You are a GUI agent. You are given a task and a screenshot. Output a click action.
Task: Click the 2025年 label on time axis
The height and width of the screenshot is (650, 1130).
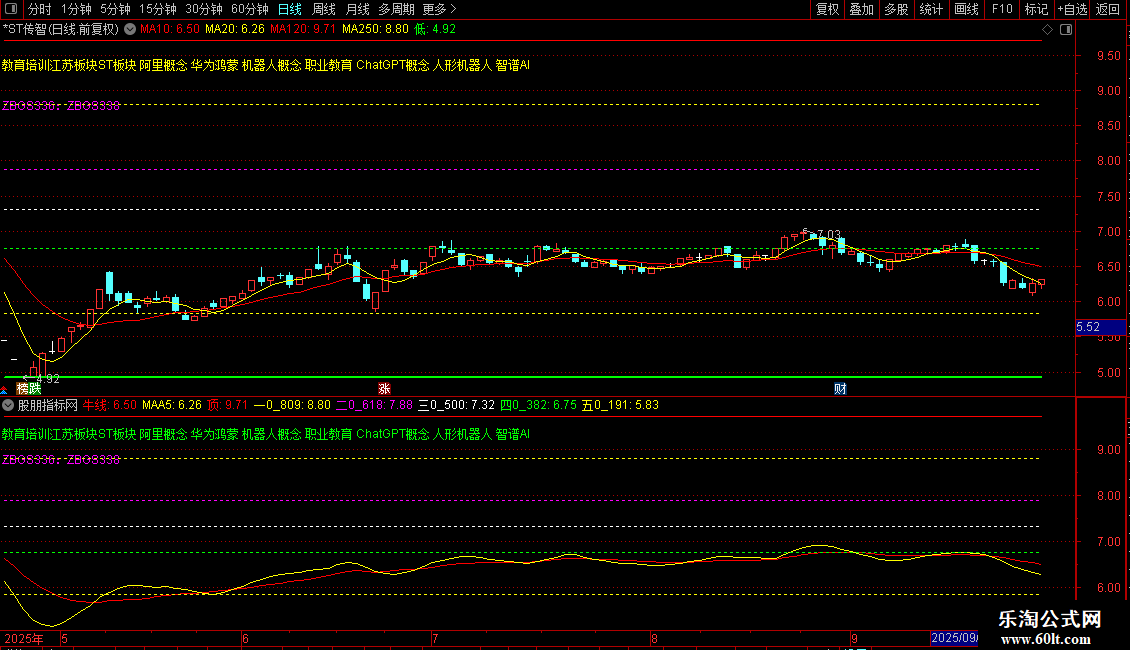24,639
